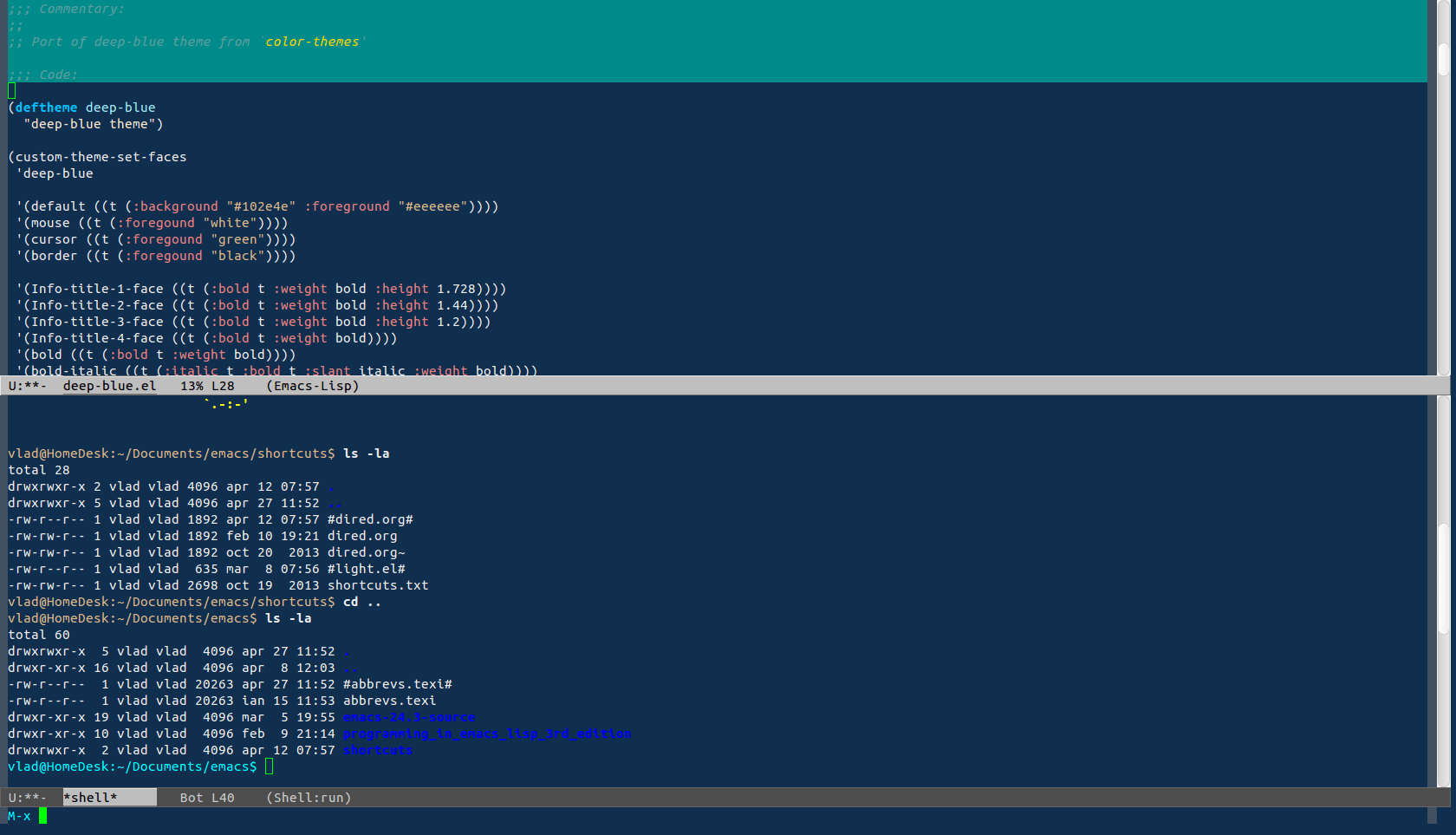Open the (Emacs-Lisp) major mode menu
This screenshot has height=835, width=1456.
point(312,386)
